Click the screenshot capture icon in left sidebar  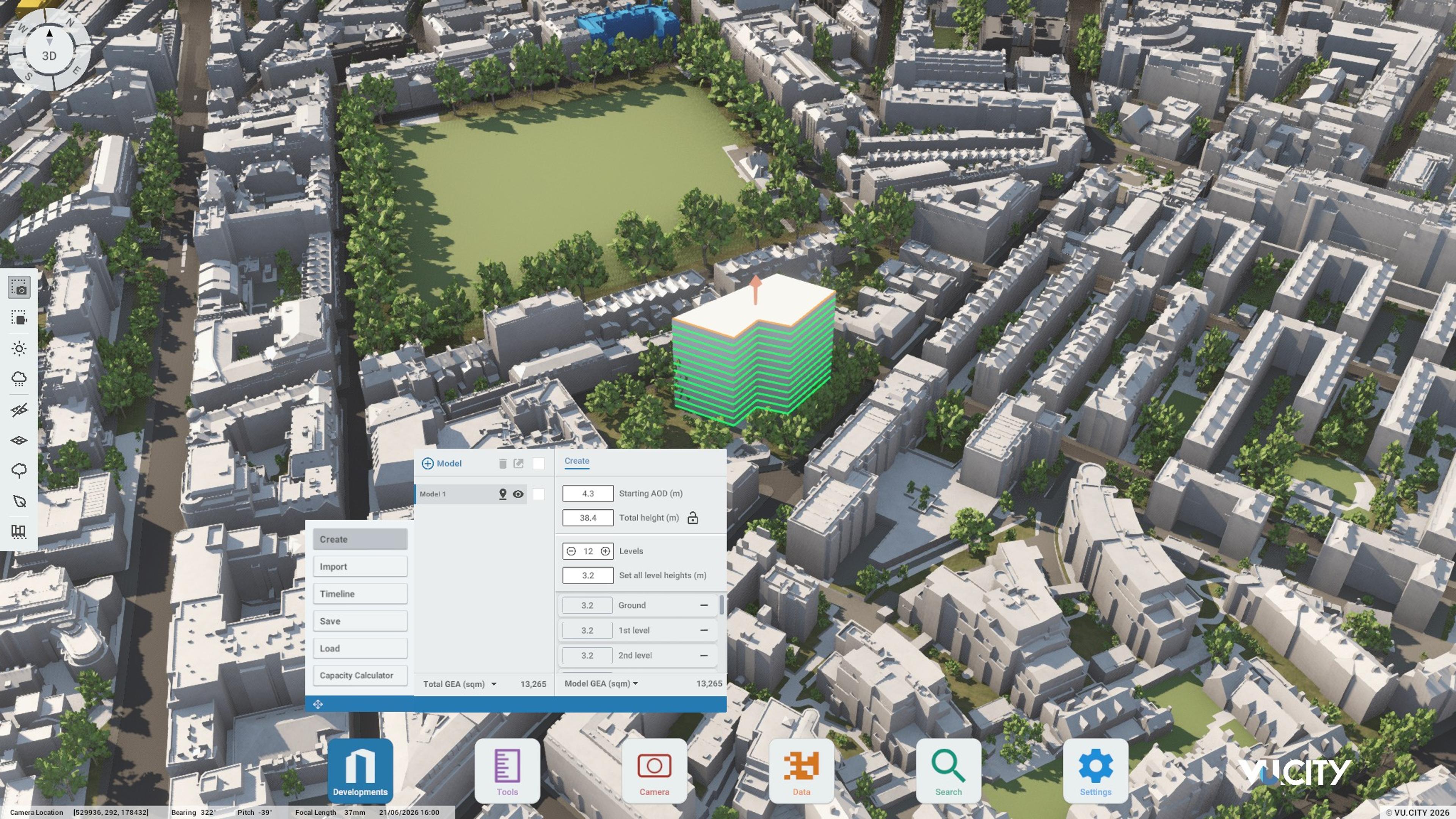click(19, 287)
